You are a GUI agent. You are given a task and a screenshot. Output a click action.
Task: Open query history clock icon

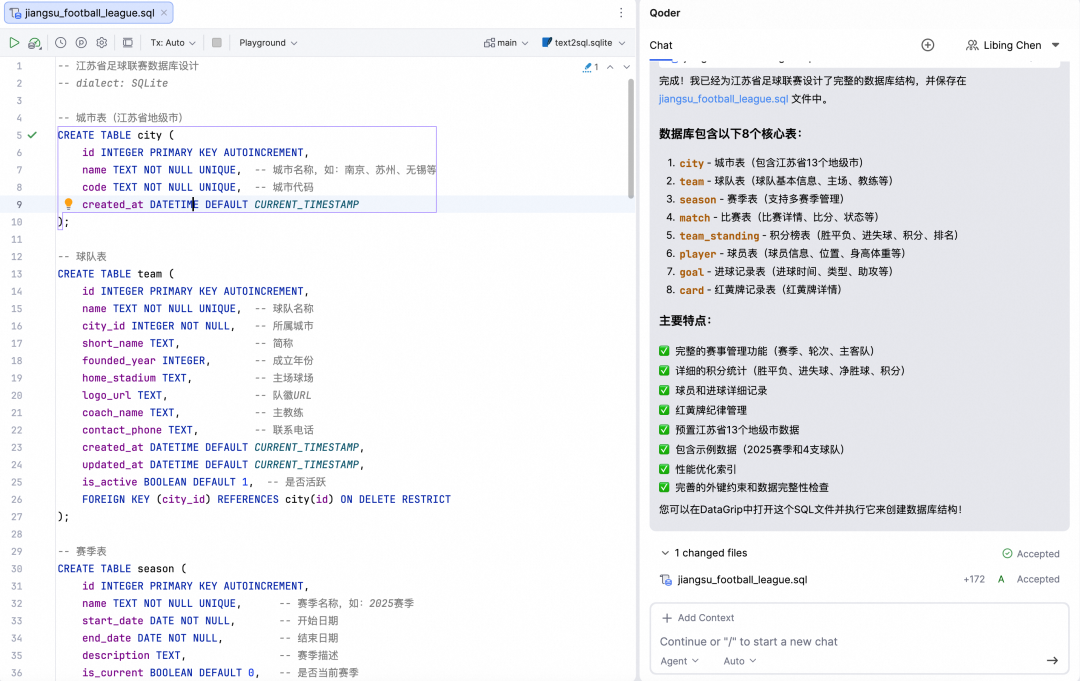point(61,43)
